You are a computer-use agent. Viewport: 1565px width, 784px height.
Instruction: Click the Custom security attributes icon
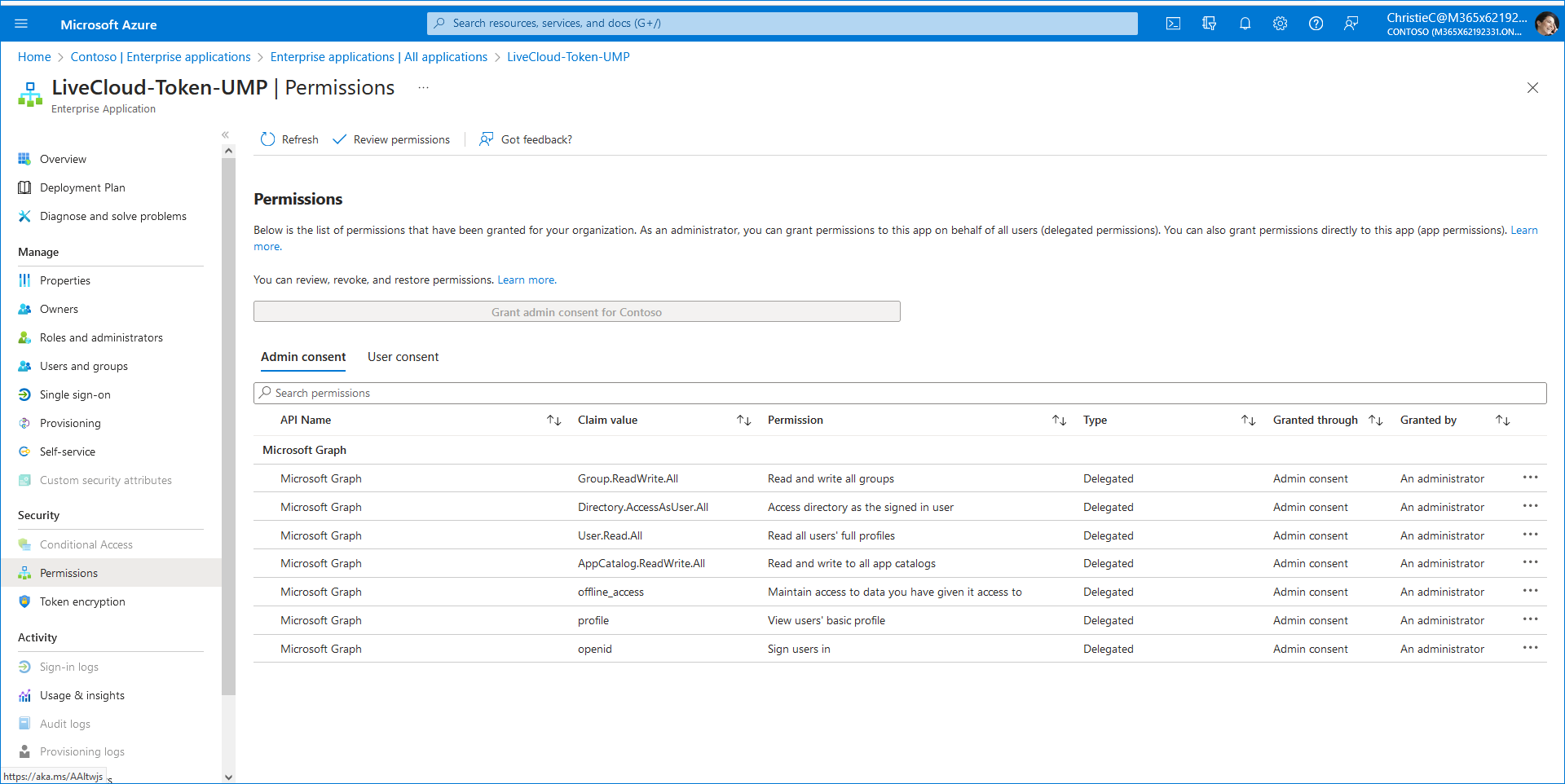[x=24, y=480]
